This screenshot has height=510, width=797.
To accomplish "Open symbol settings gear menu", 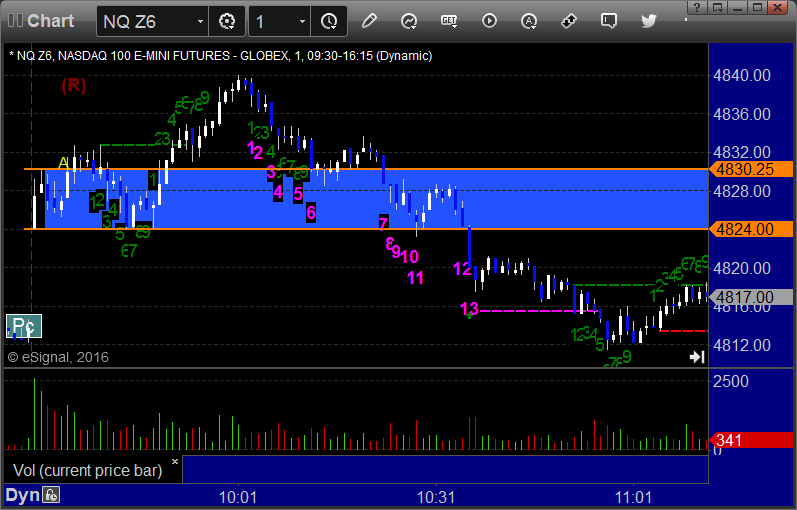I will (x=227, y=21).
